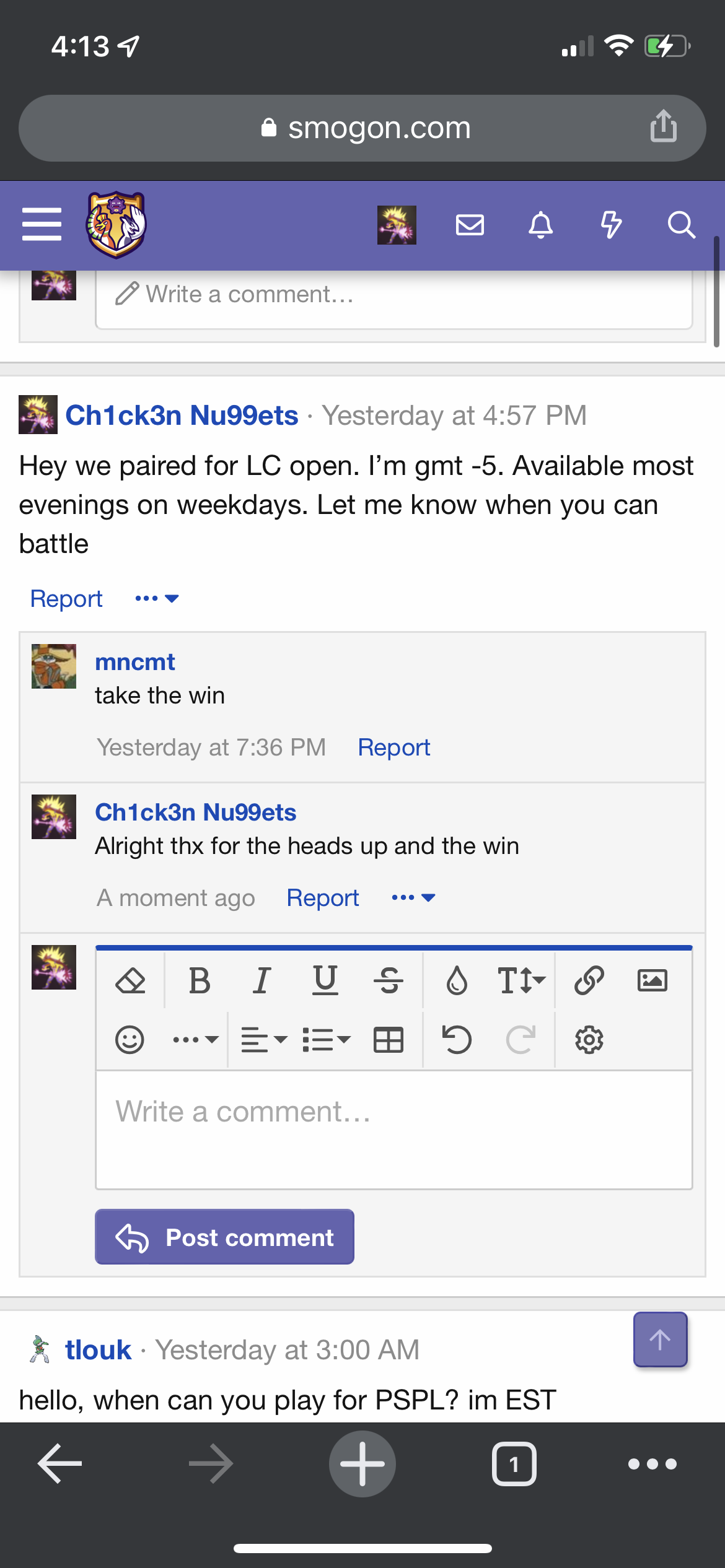
Task: Toggle underline formatting in the editor
Action: pyautogui.click(x=325, y=980)
